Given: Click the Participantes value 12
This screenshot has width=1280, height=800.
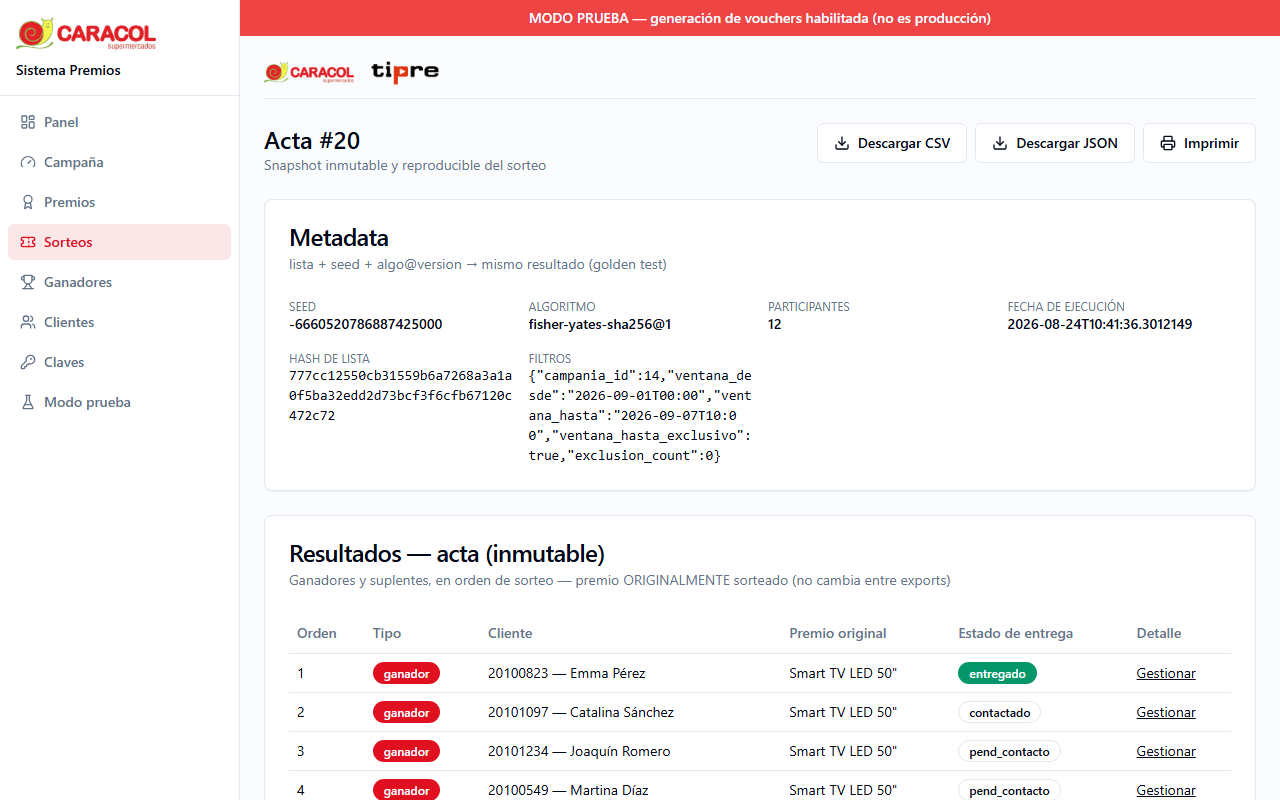Looking at the screenshot, I should [x=775, y=324].
